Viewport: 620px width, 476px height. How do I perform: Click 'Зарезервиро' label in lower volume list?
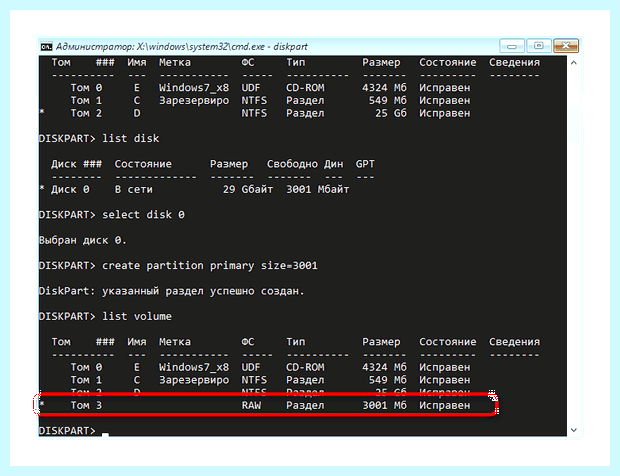[x=194, y=380]
